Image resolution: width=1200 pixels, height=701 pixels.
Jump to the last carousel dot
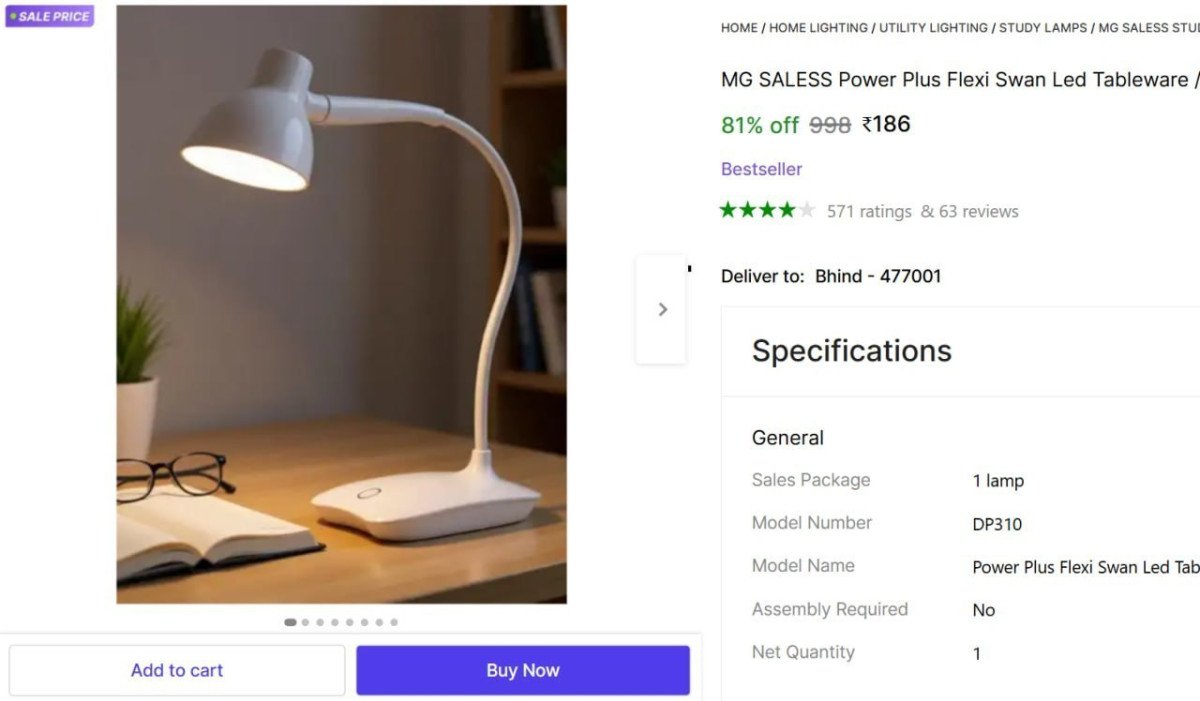pos(394,622)
